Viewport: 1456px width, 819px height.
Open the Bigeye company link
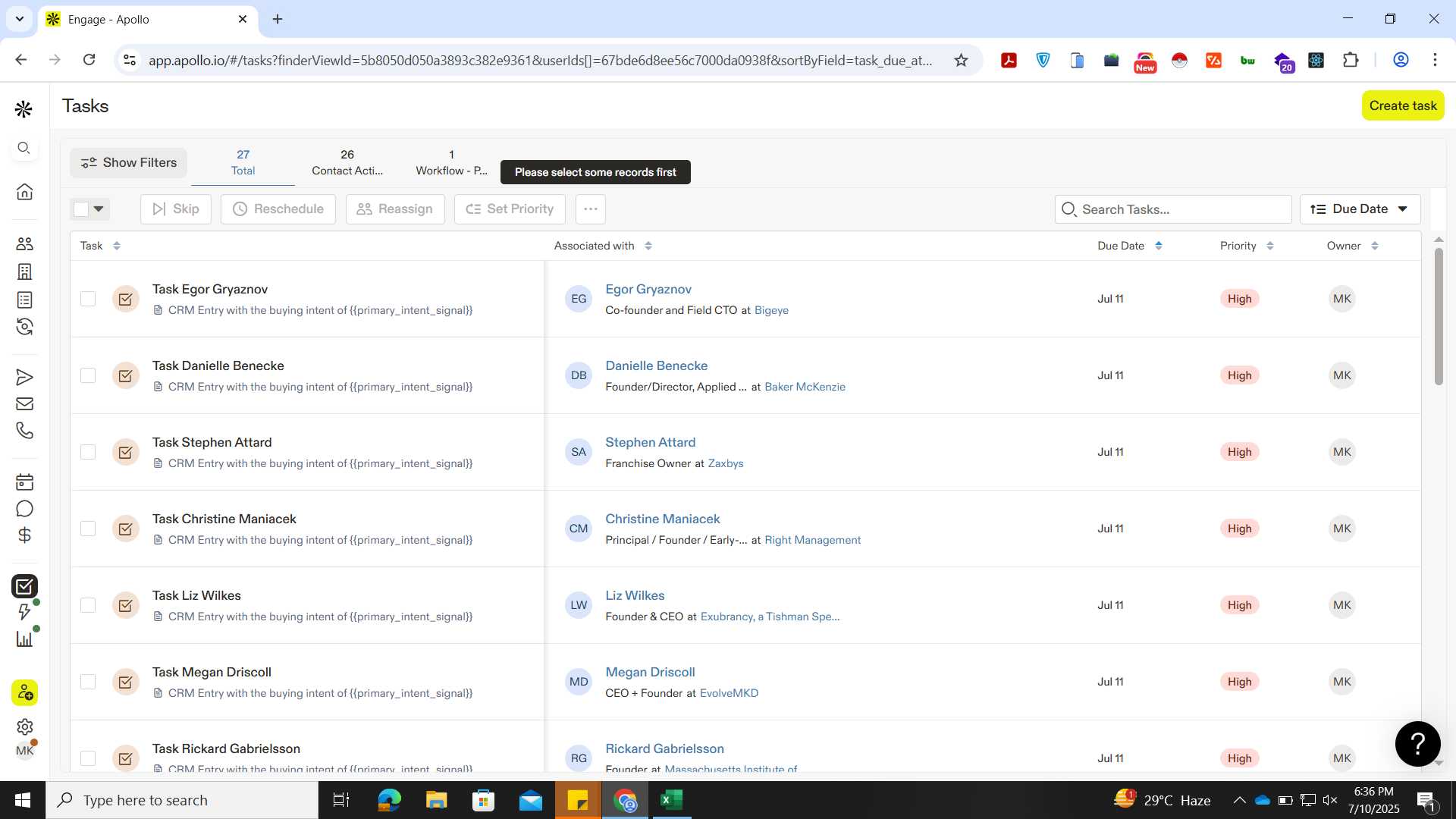[x=771, y=310]
